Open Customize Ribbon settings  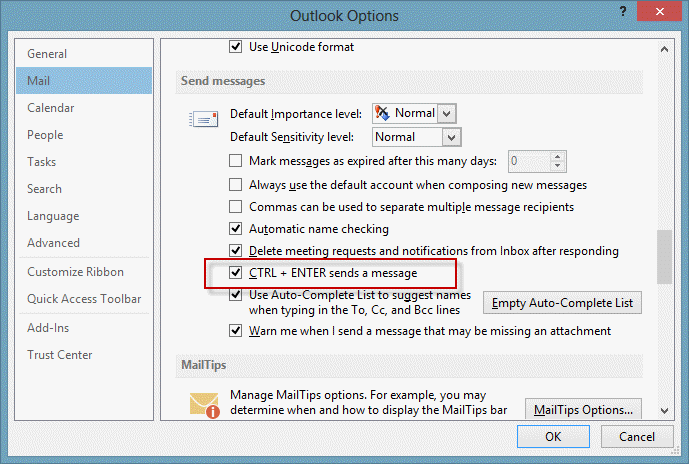pyautogui.click(x=84, y=272)
